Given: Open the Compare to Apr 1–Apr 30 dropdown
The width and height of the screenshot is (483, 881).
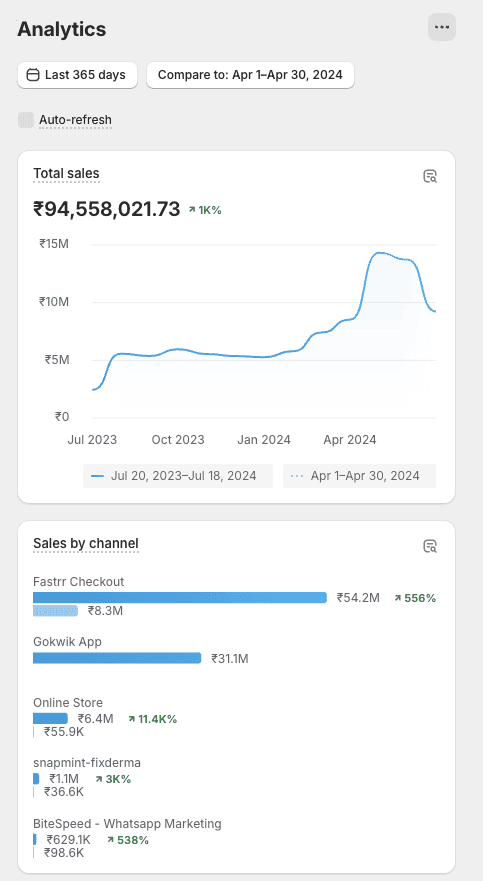Looking at the screenshot, I should pos(250,75).
